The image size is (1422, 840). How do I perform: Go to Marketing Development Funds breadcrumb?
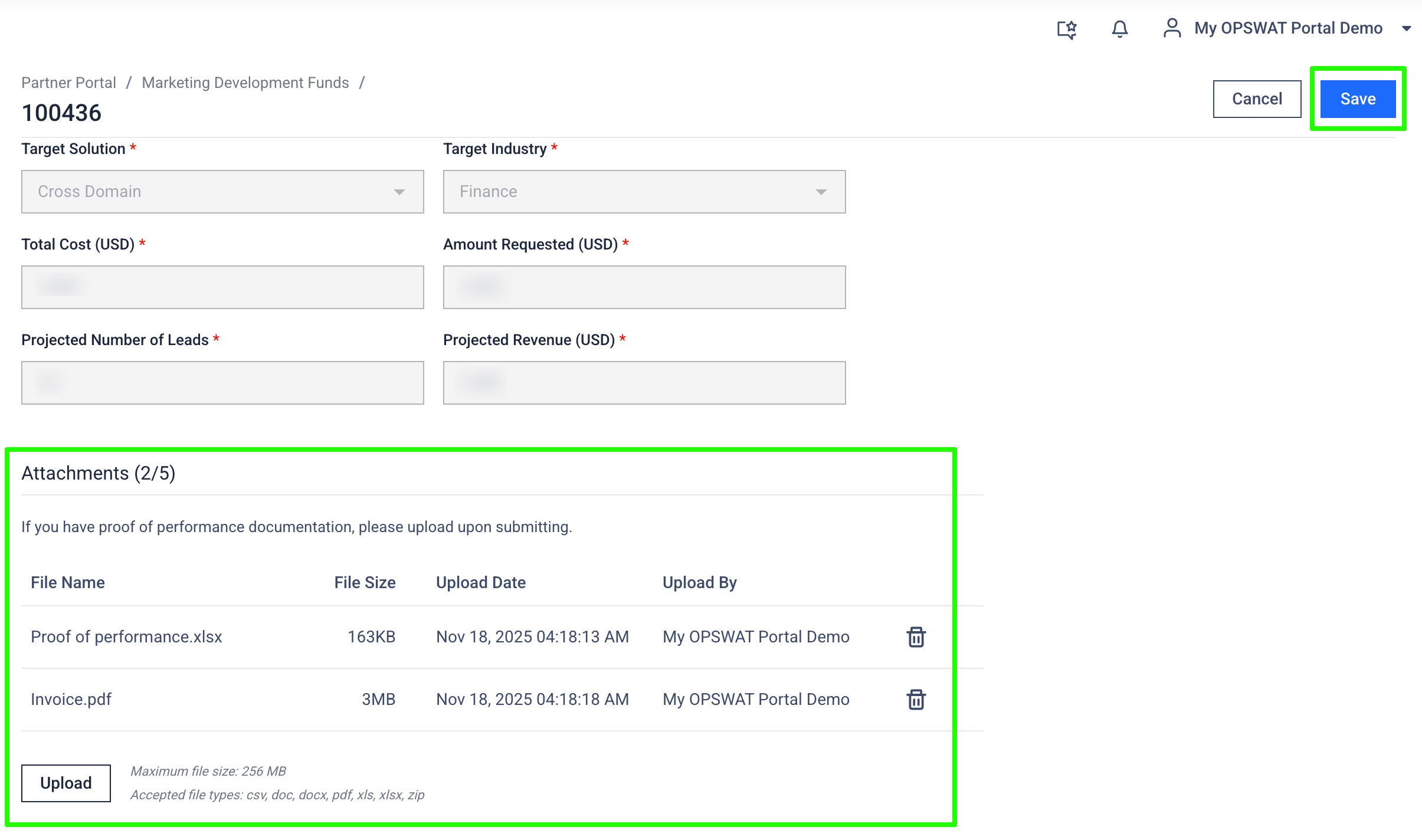tap(245, 83)
